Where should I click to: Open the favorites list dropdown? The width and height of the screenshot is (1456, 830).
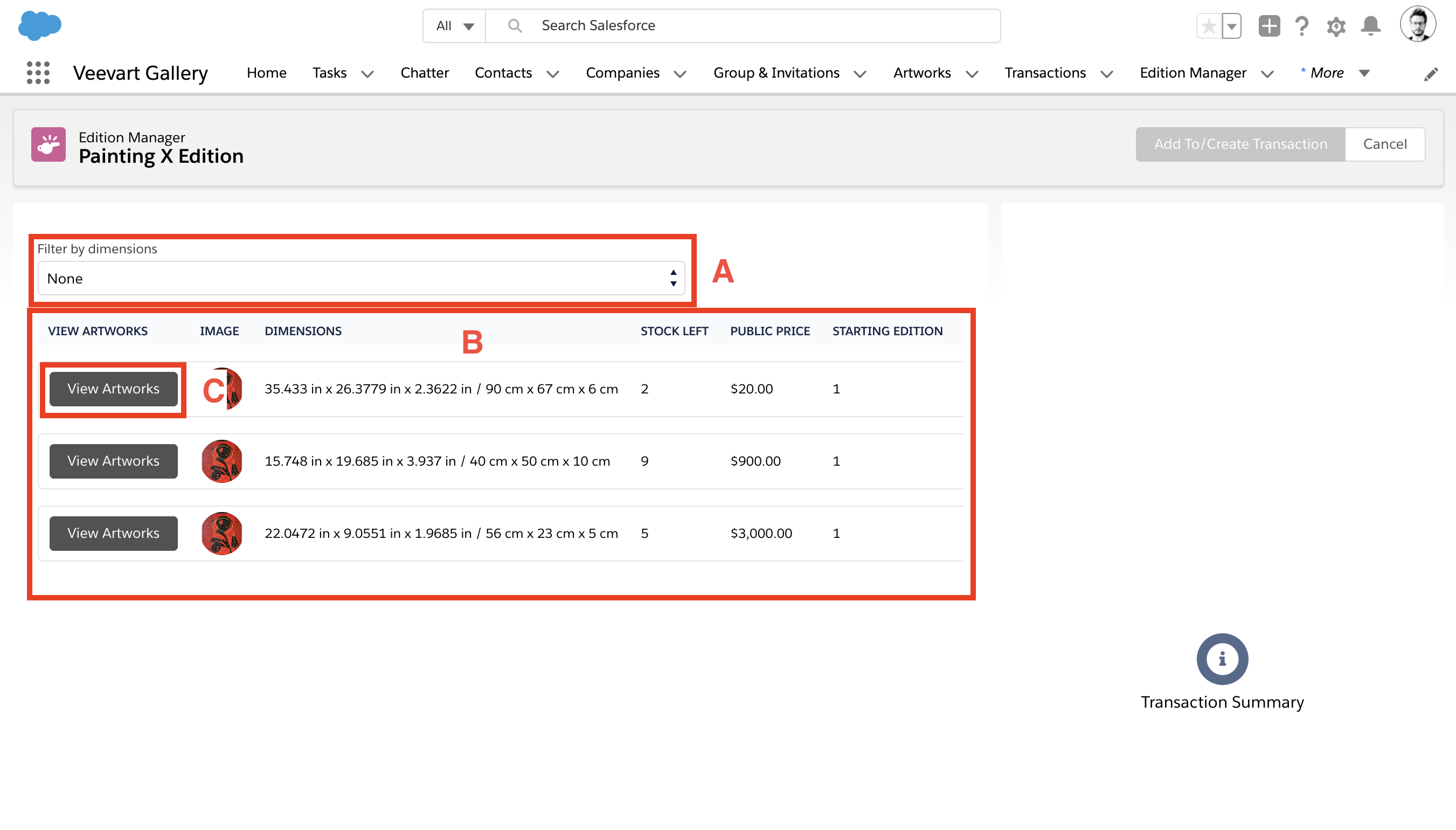click(x=1231, y=26)
